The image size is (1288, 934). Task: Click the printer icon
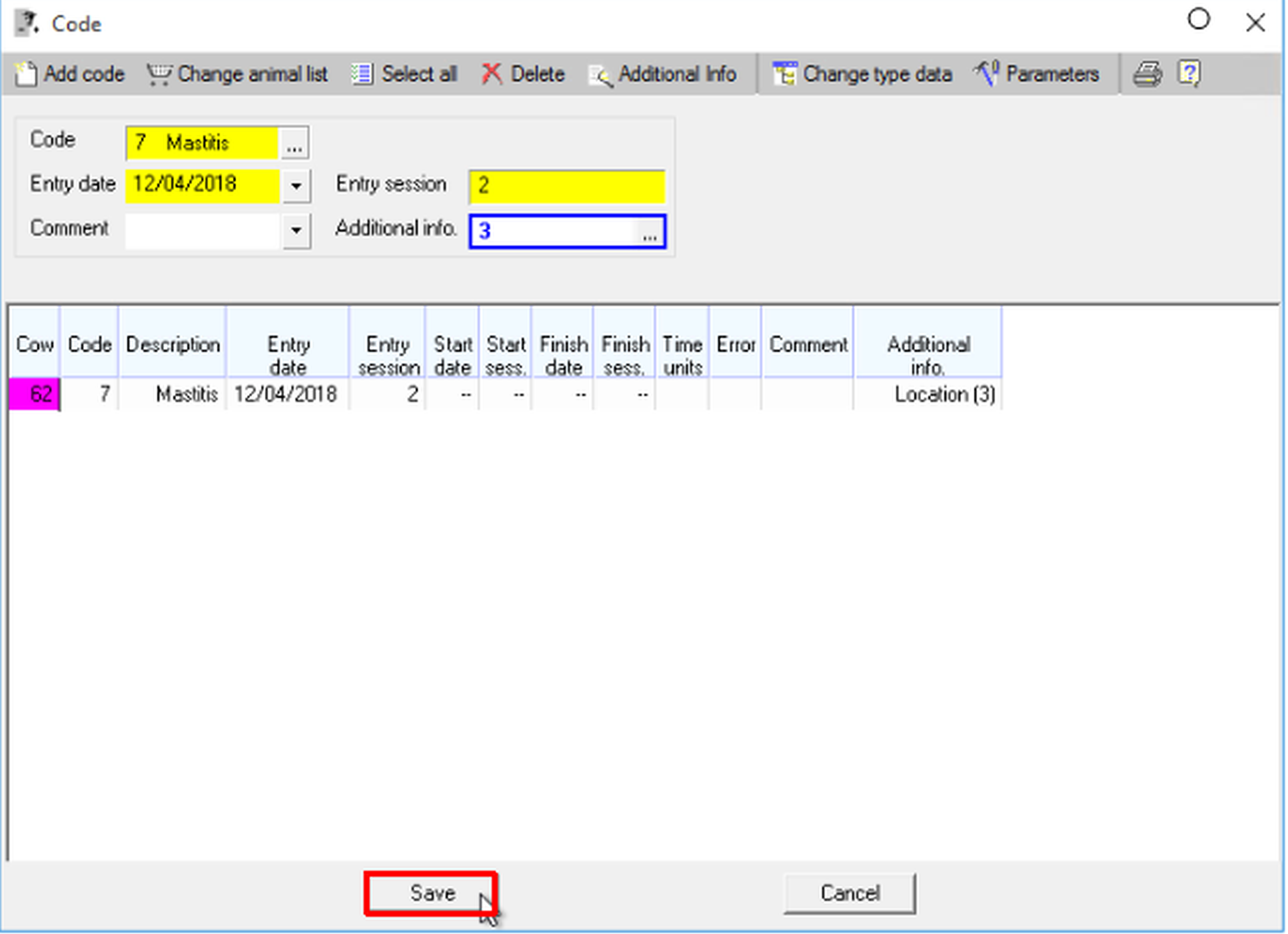click(x=1147, y=75)
